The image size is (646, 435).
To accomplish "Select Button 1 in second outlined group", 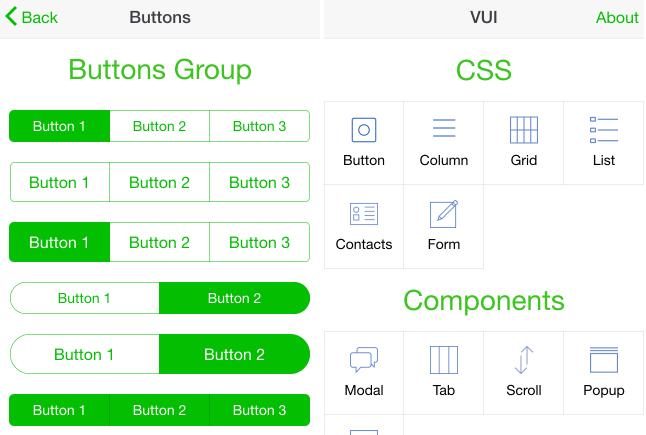I will tap(60, 182).
